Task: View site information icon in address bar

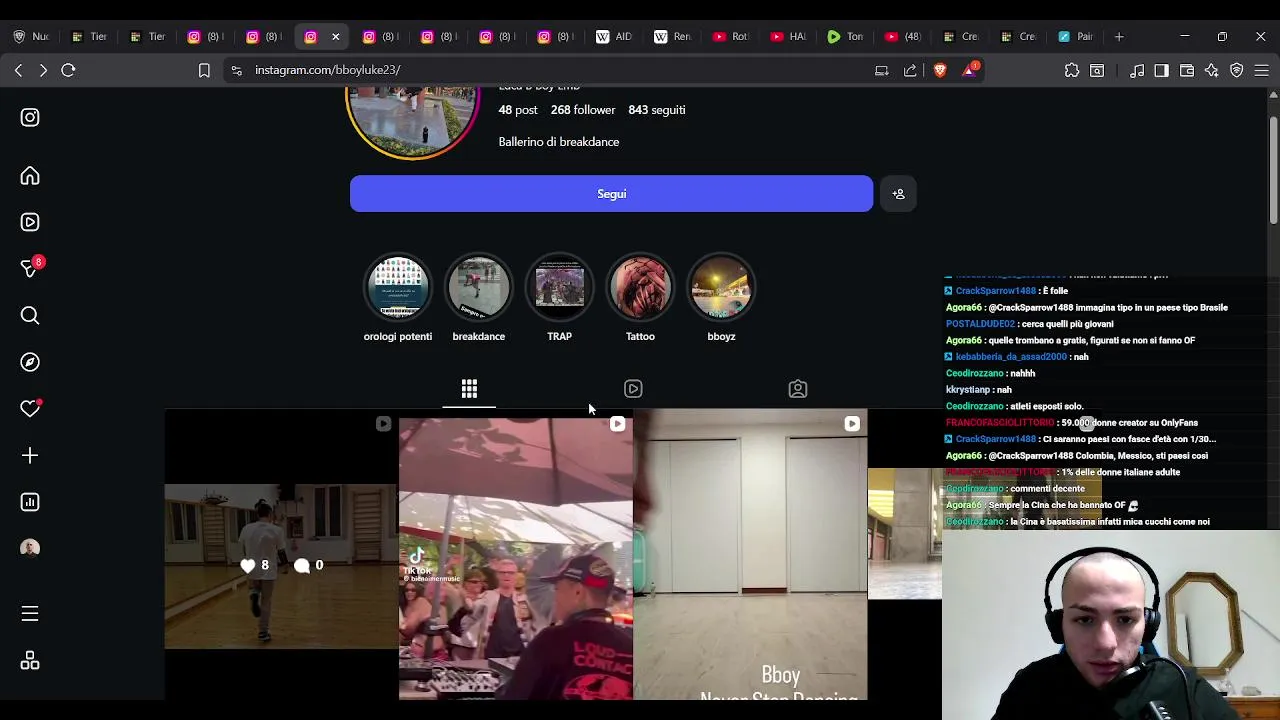Action: click(236, 70)
